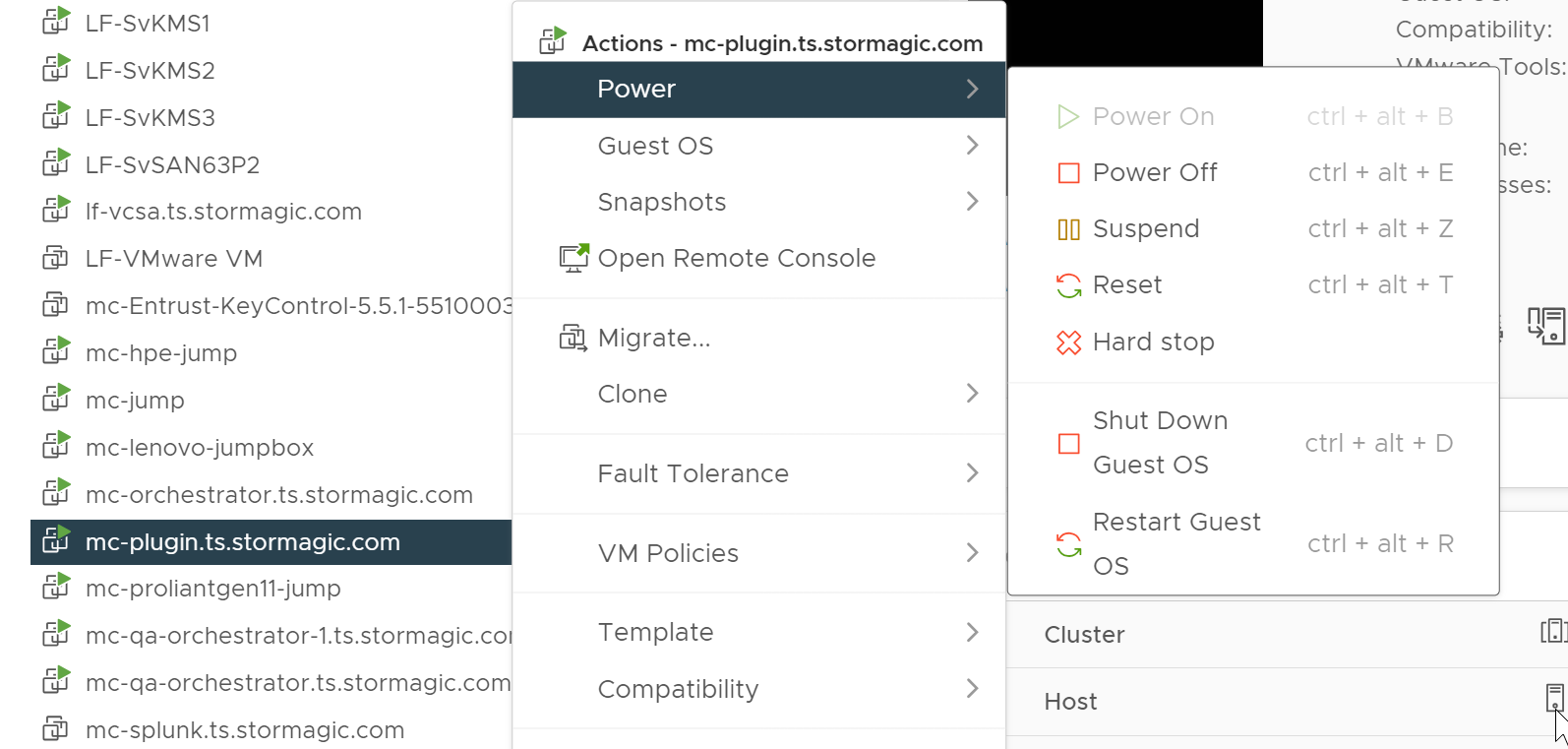
Task: Expand the Snapshots submenu chevron
Action: click(972, 202)
